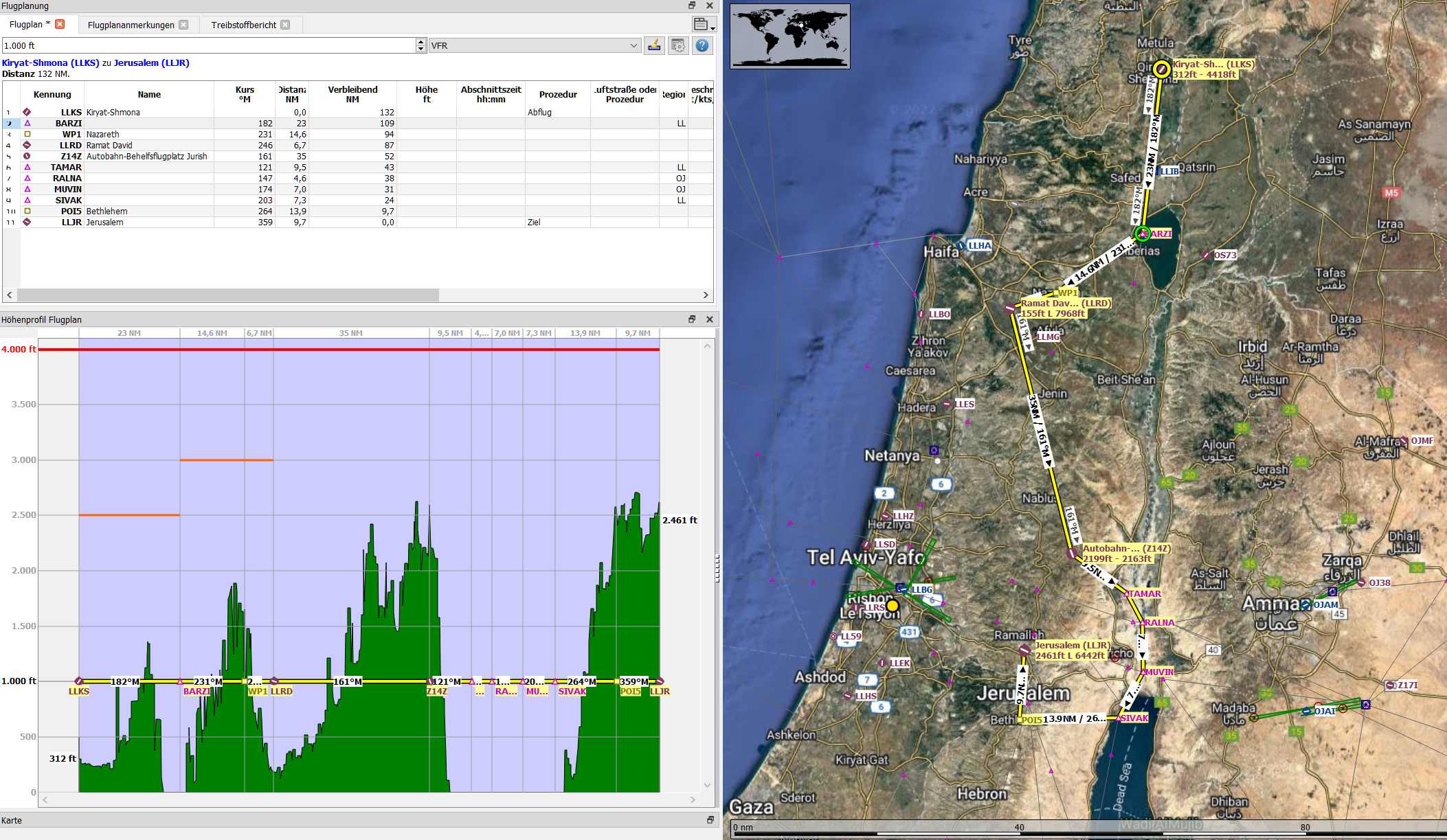Viewport: 1447px width, 840px height.
Task: Click the LLIB airport symbol on the map
Action: [1155, 171]
